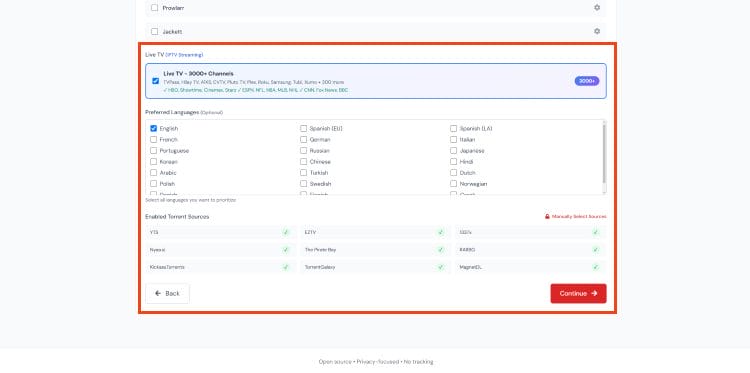Select French as preferred language
Screen dimensions: 750x373
[x=154, y=140]
